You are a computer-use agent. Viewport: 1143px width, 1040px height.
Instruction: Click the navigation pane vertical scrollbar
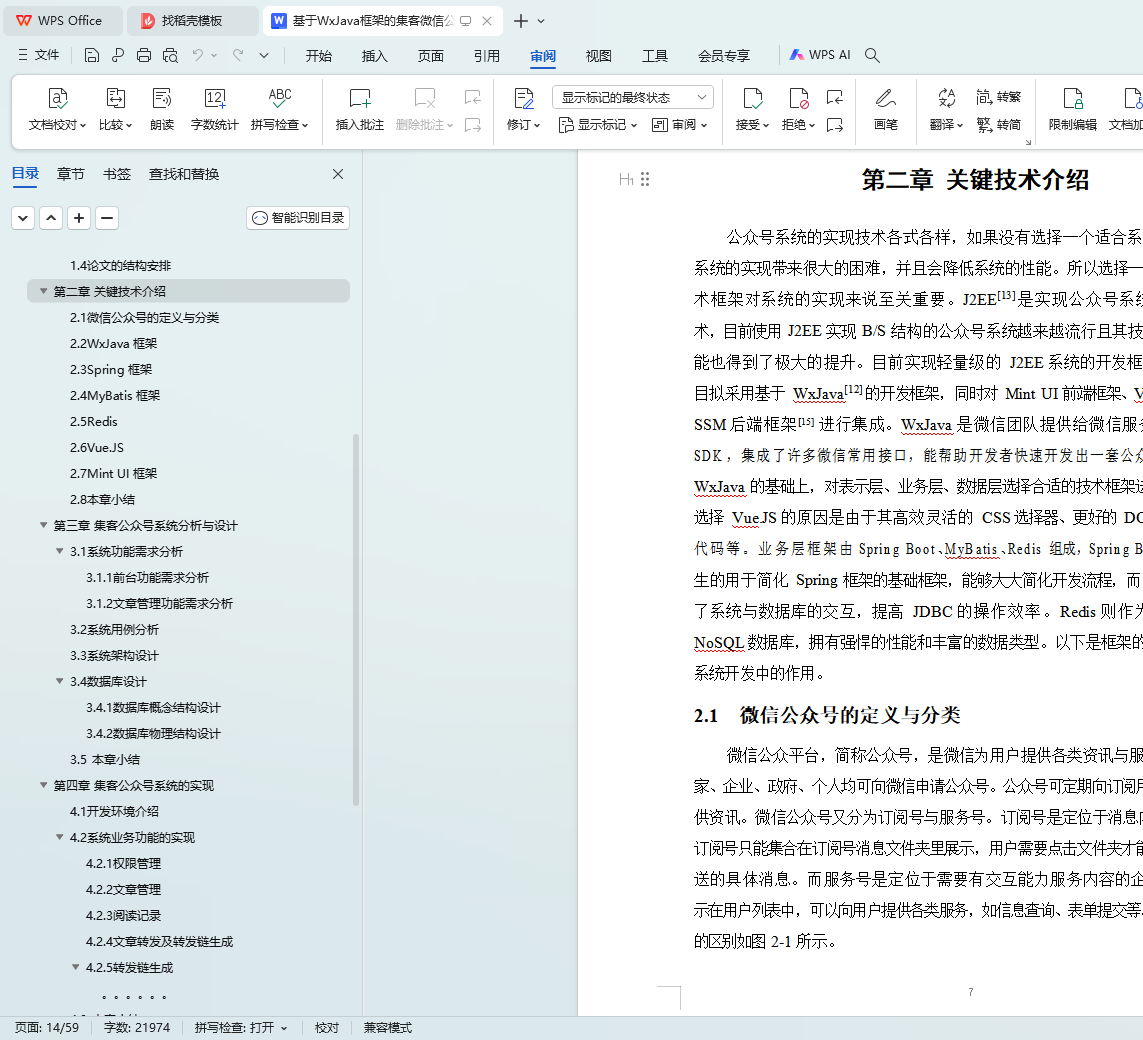(356, 620)
